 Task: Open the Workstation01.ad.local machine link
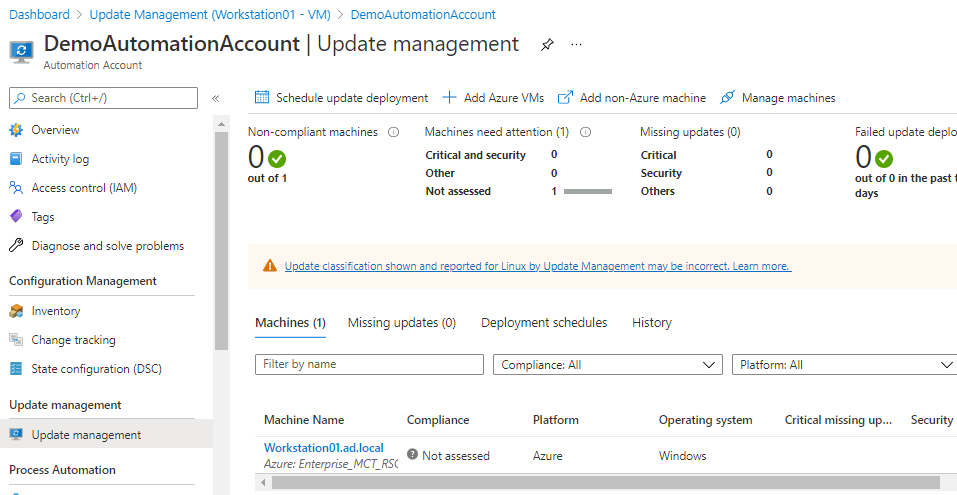click(x=323, y=447)
